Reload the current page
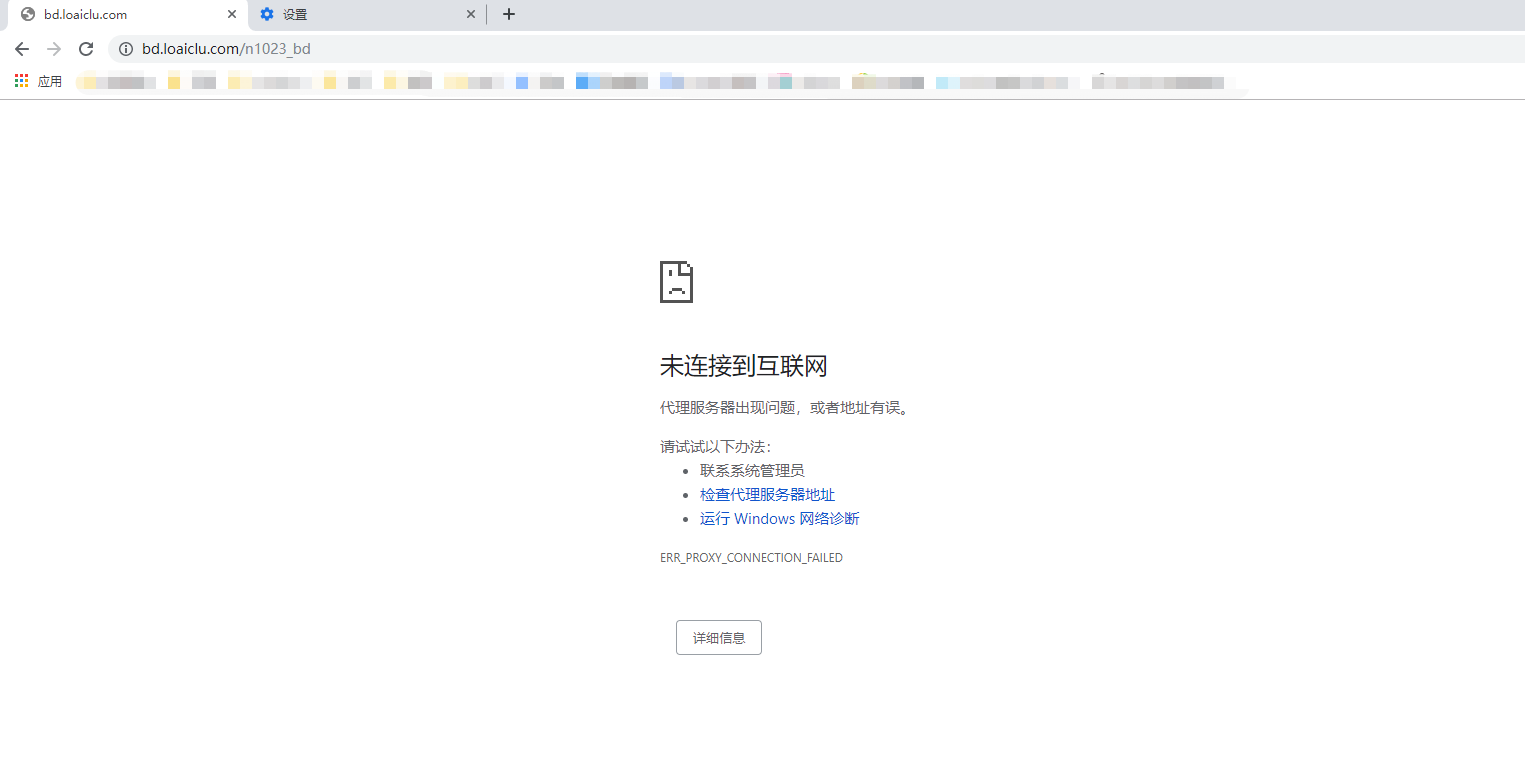 pos(85,48)
